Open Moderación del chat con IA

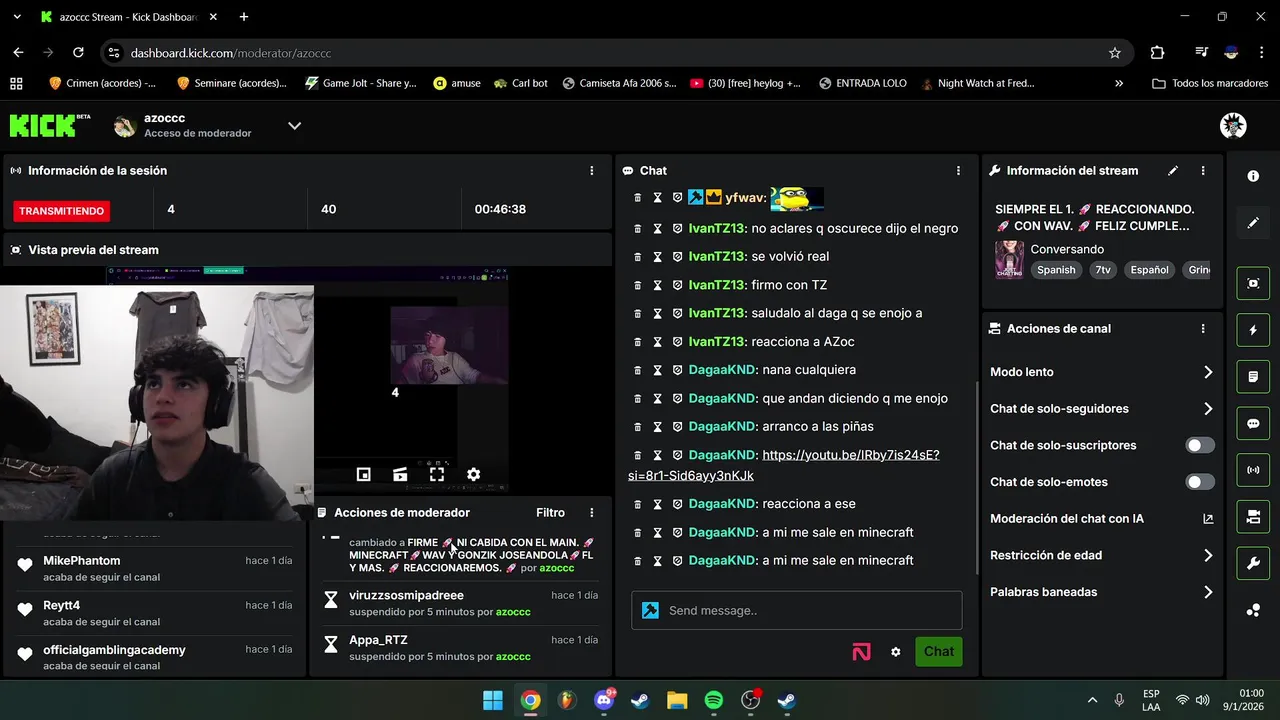click(x=1101, y=519)
